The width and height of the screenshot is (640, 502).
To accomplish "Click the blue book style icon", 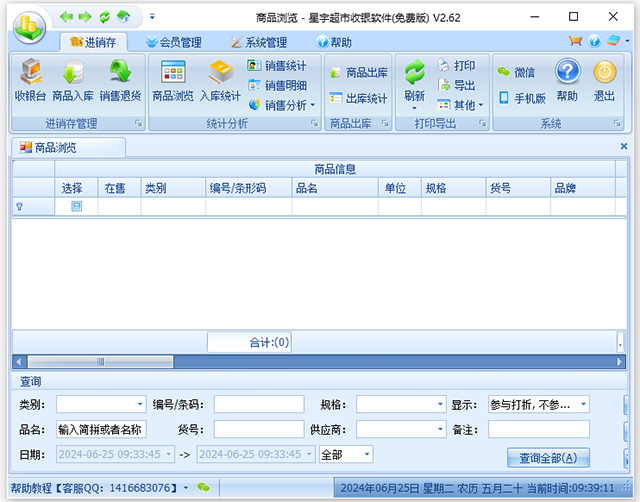I will click(613, 40).
